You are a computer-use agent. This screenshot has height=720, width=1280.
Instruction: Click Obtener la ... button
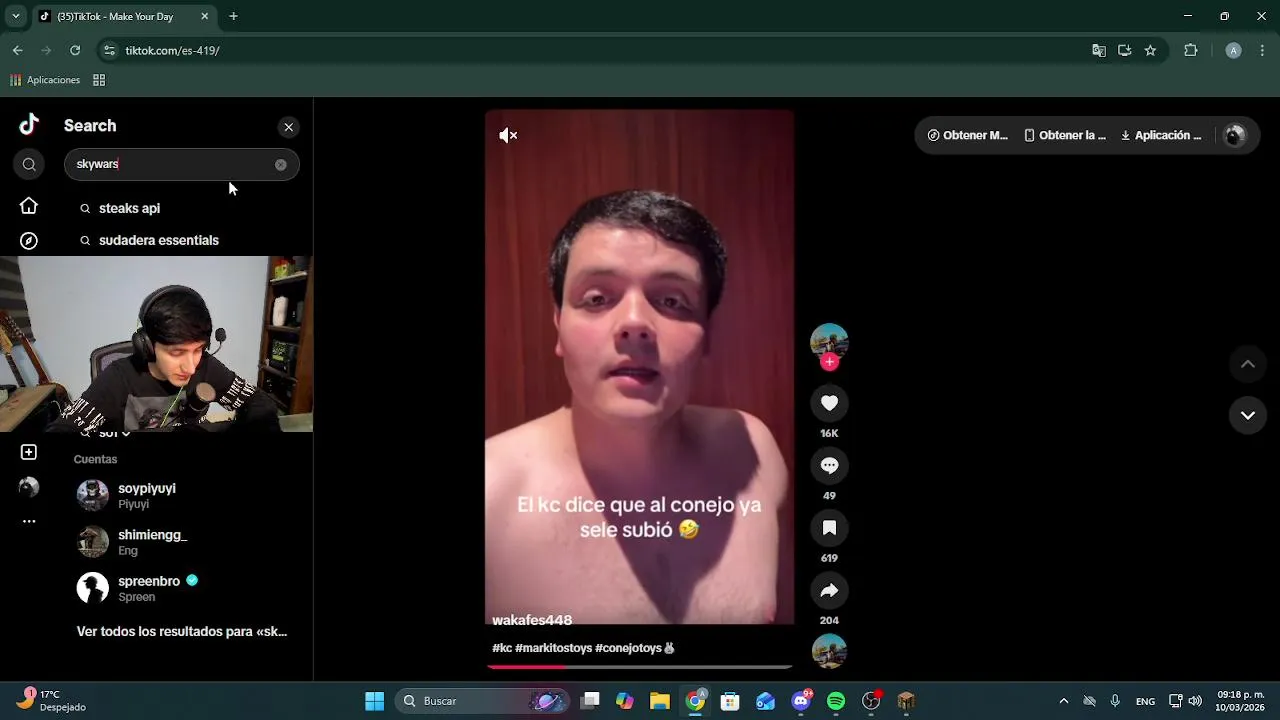coord(1064,135)
